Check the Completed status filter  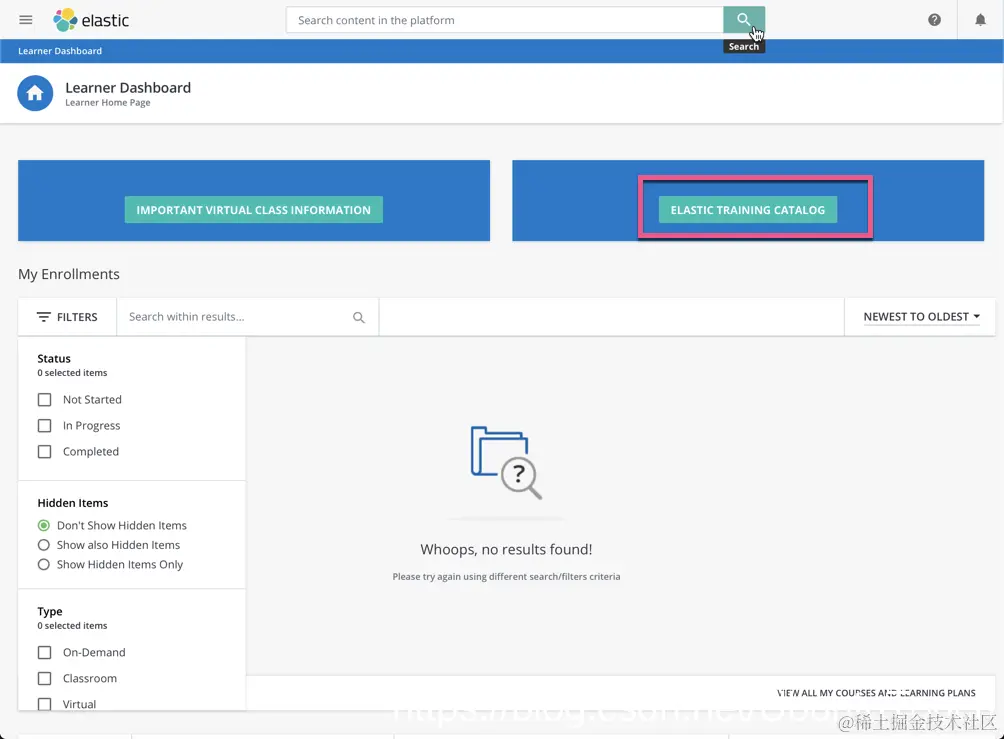point(44,451)
